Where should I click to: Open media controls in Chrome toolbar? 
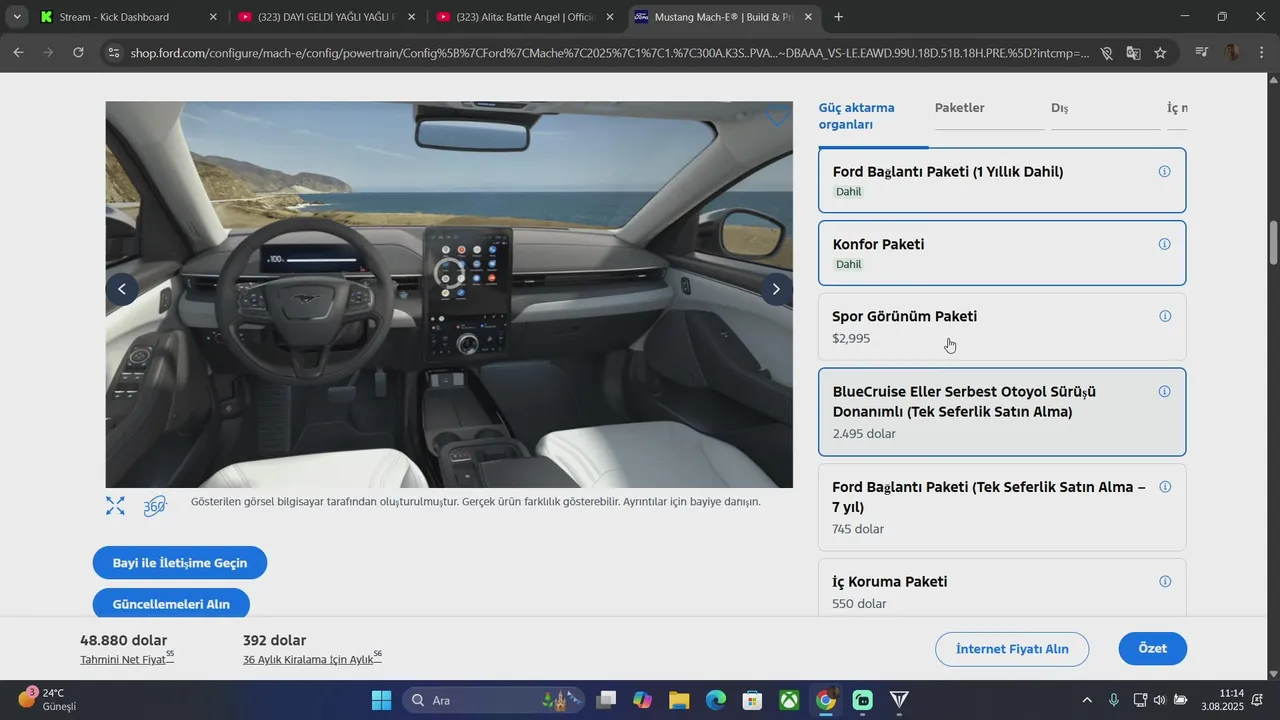coord(1202,52)
